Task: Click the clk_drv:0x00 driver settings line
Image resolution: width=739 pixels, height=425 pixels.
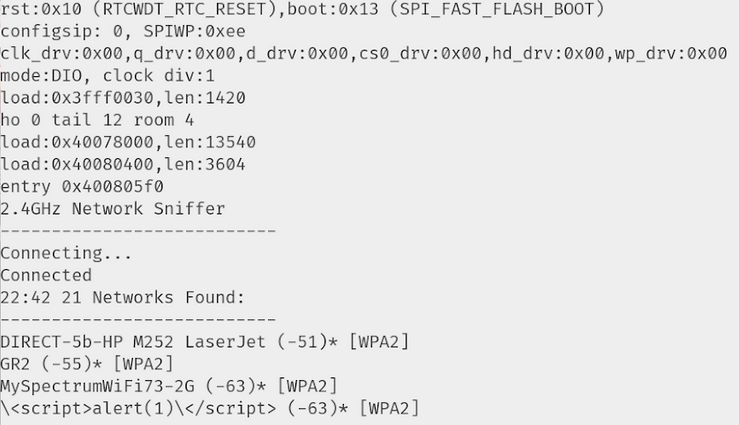Action: 364,53
